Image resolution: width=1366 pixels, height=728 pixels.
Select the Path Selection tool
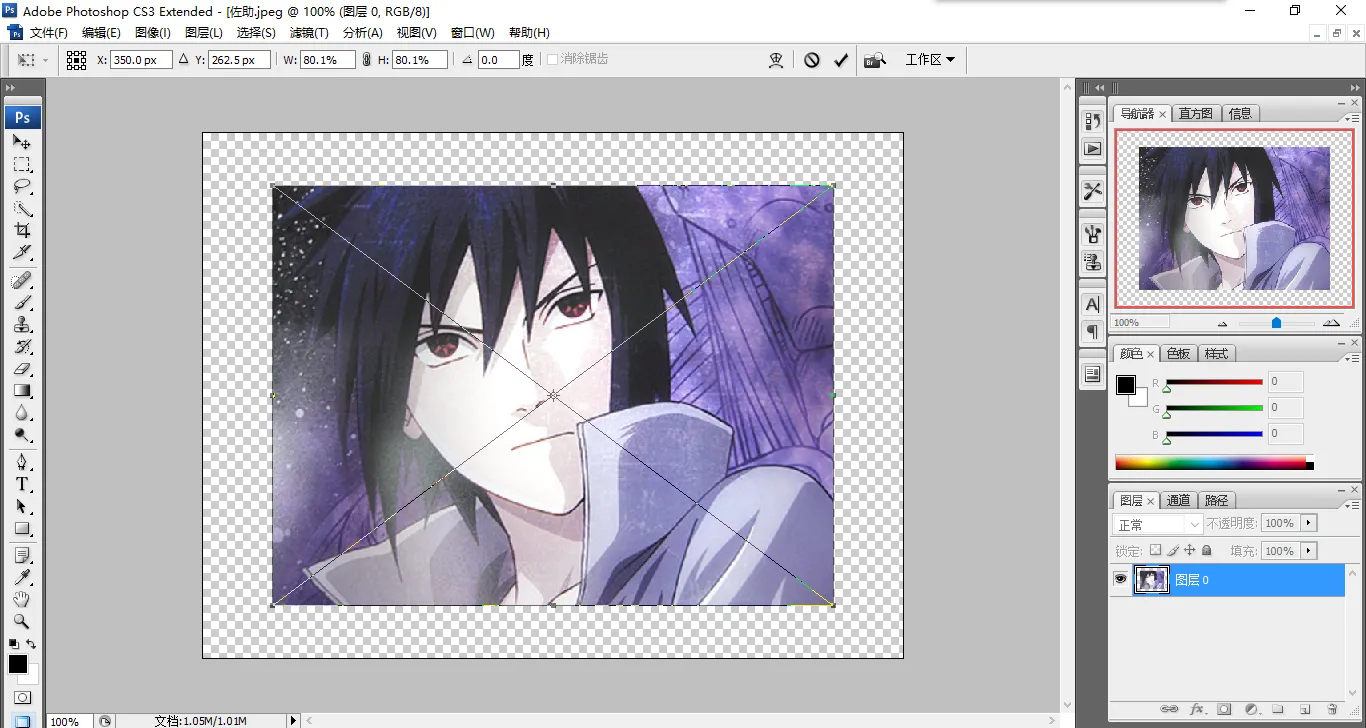pyautogui.click(x=22, y=506)
